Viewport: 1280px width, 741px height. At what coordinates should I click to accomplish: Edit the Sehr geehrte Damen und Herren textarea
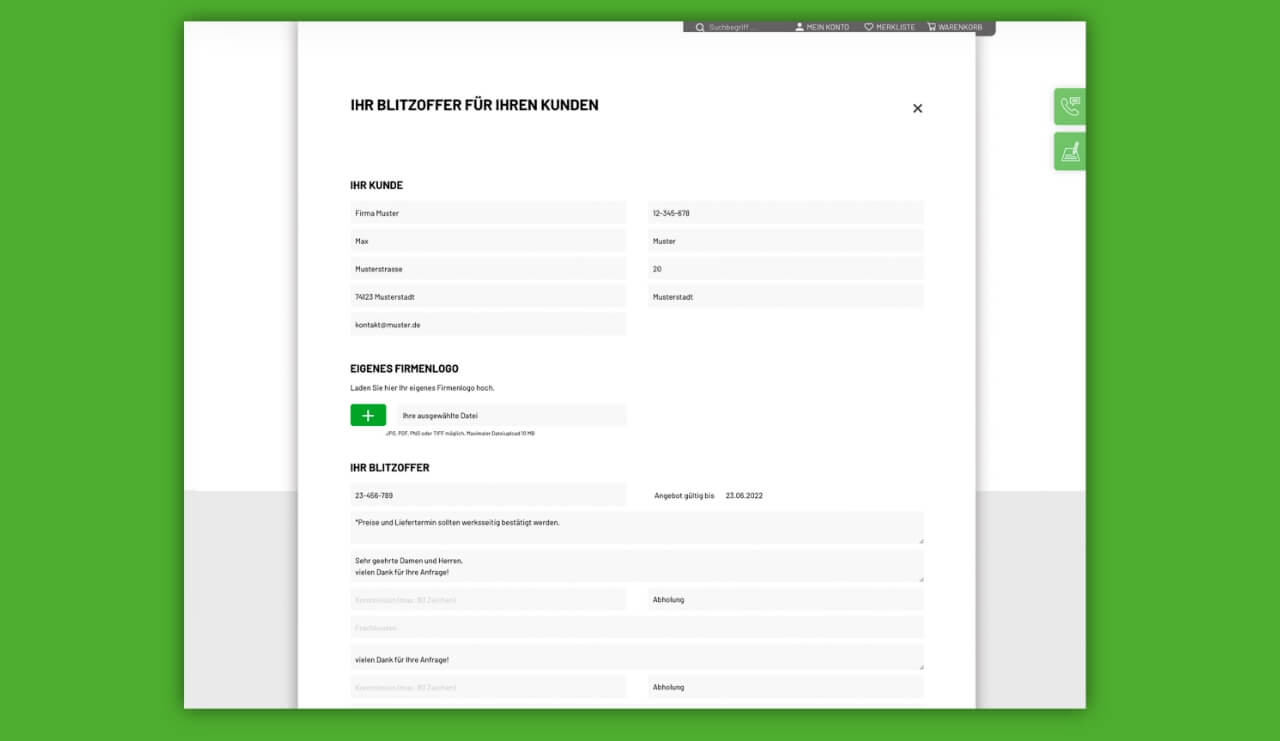click(x=637, y=566)
